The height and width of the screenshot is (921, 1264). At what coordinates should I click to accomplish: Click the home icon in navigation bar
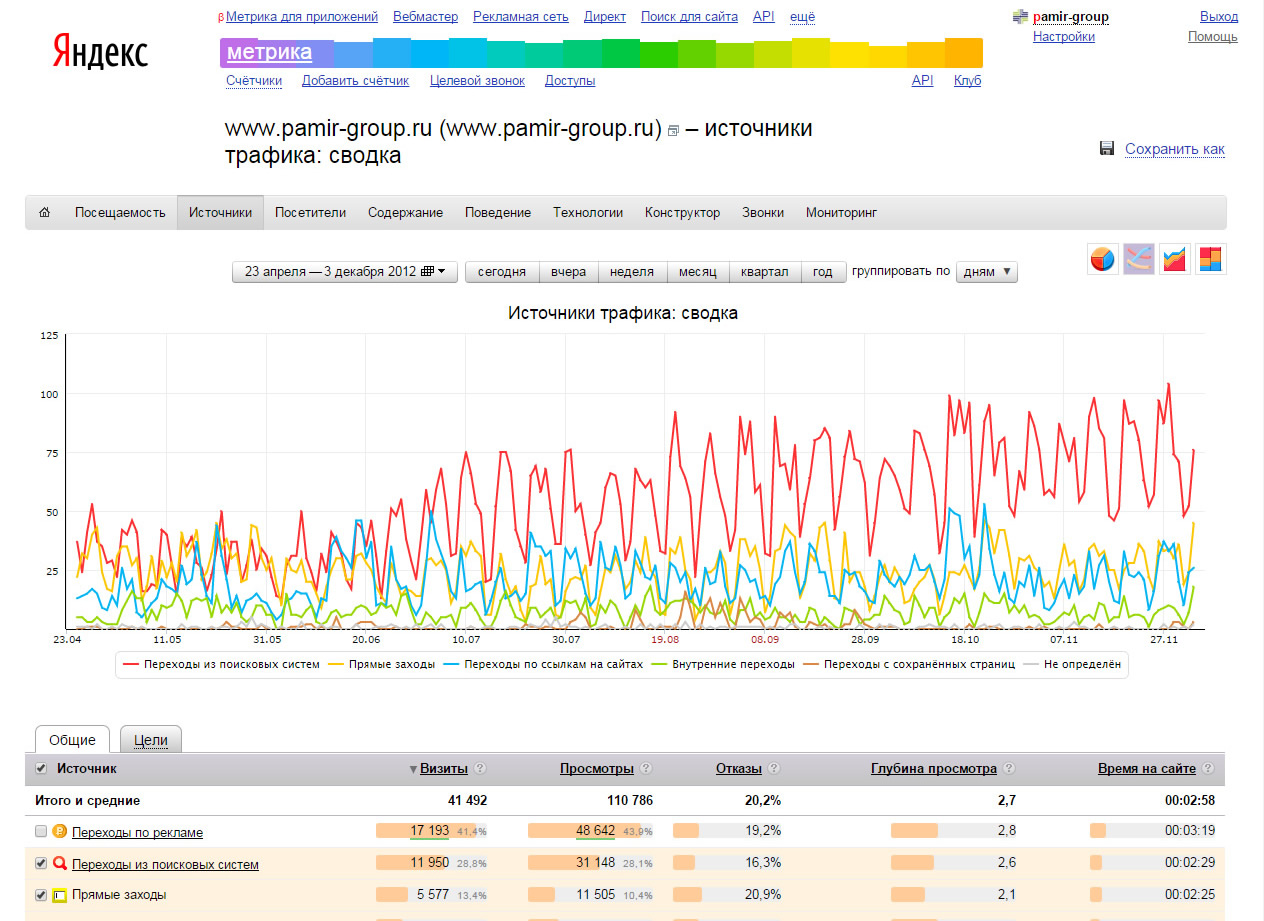(x=44, y=212)
